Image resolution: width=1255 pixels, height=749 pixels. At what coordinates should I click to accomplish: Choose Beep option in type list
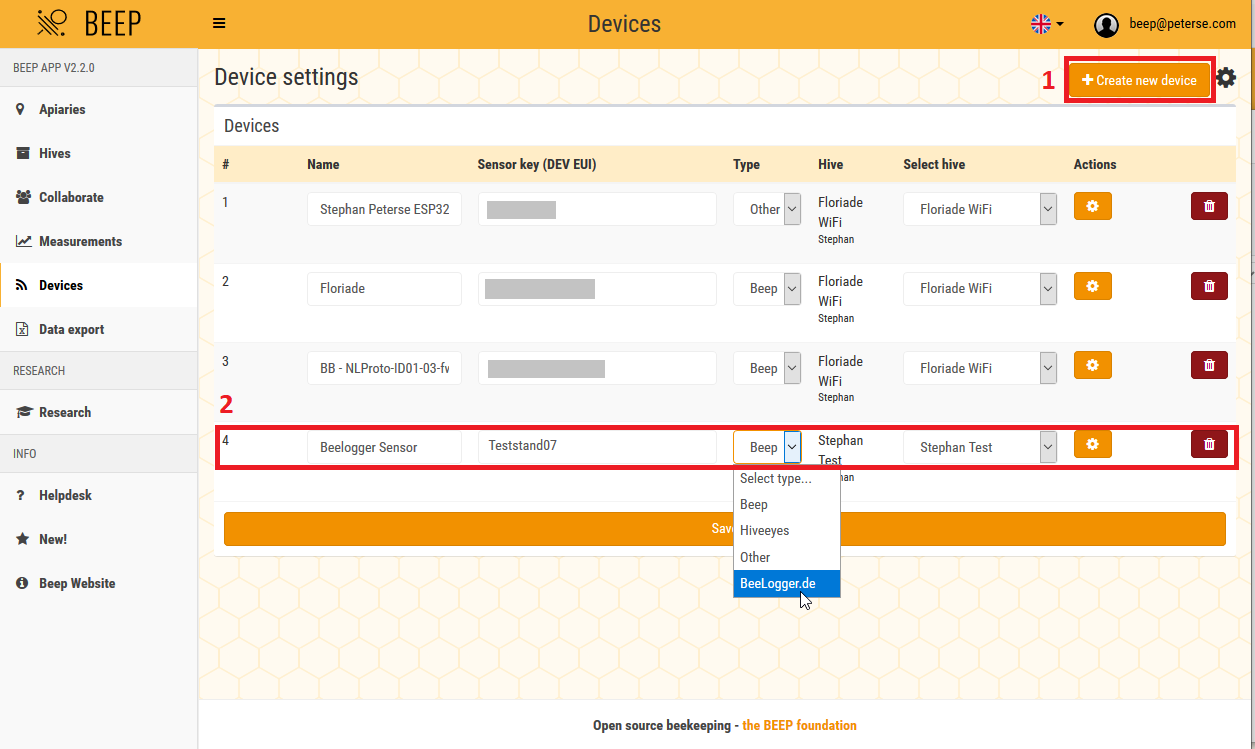click(787, 505)
